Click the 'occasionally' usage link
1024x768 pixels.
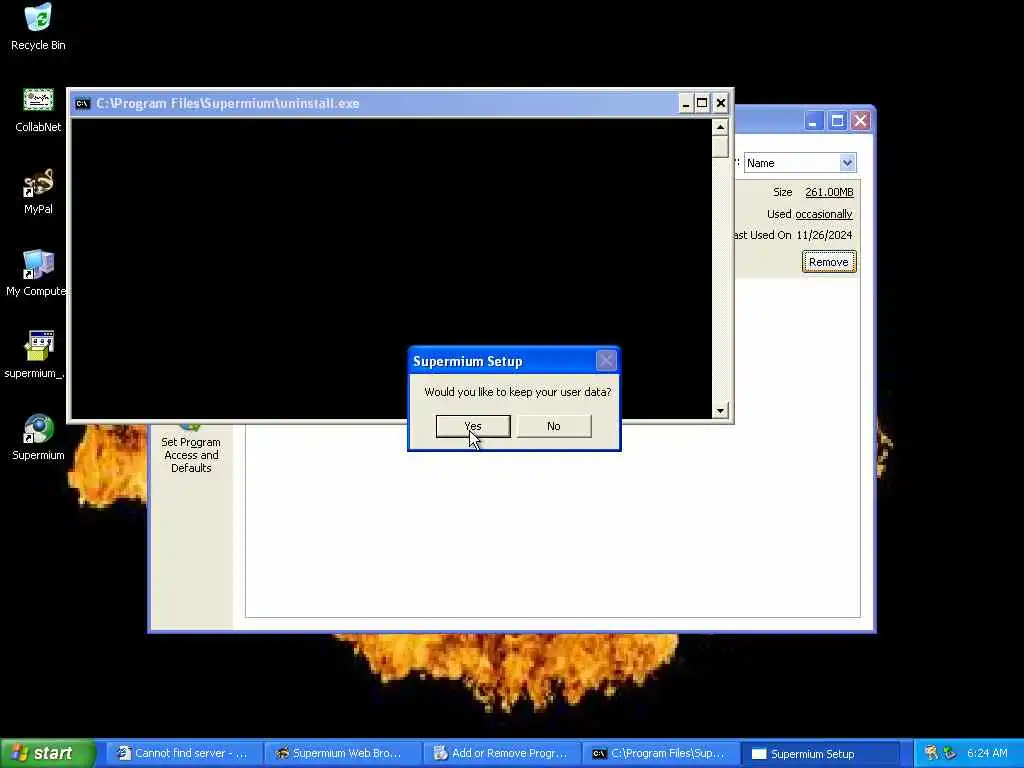[824, 214]
